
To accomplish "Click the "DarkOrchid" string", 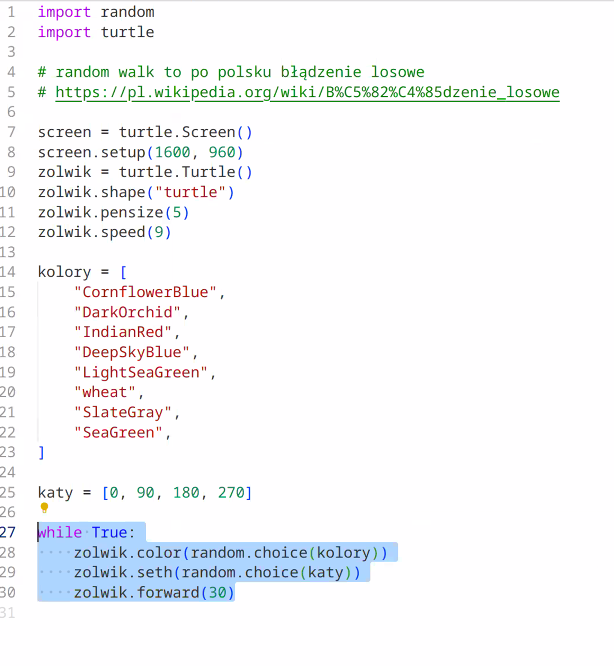I will 127,312.
